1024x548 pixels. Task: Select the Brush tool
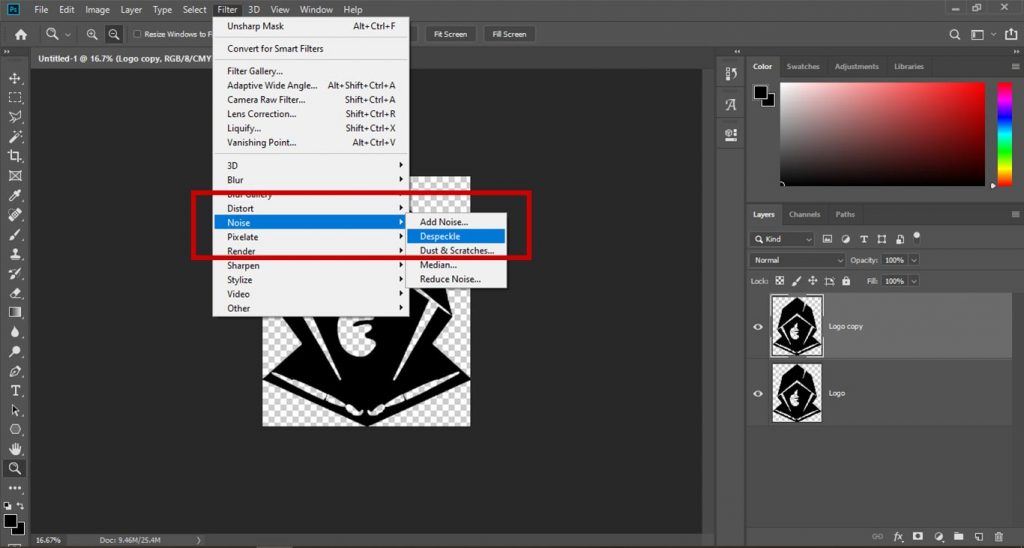pyautogui.click(x=15, y=234)
